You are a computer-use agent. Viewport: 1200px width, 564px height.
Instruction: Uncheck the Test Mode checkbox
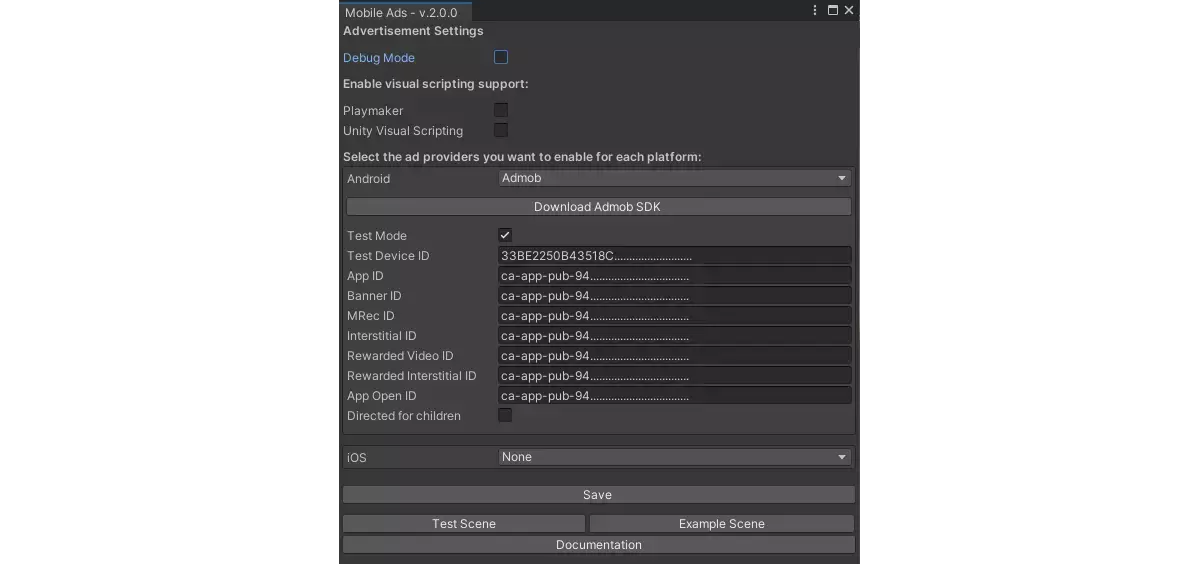point(505,235)
